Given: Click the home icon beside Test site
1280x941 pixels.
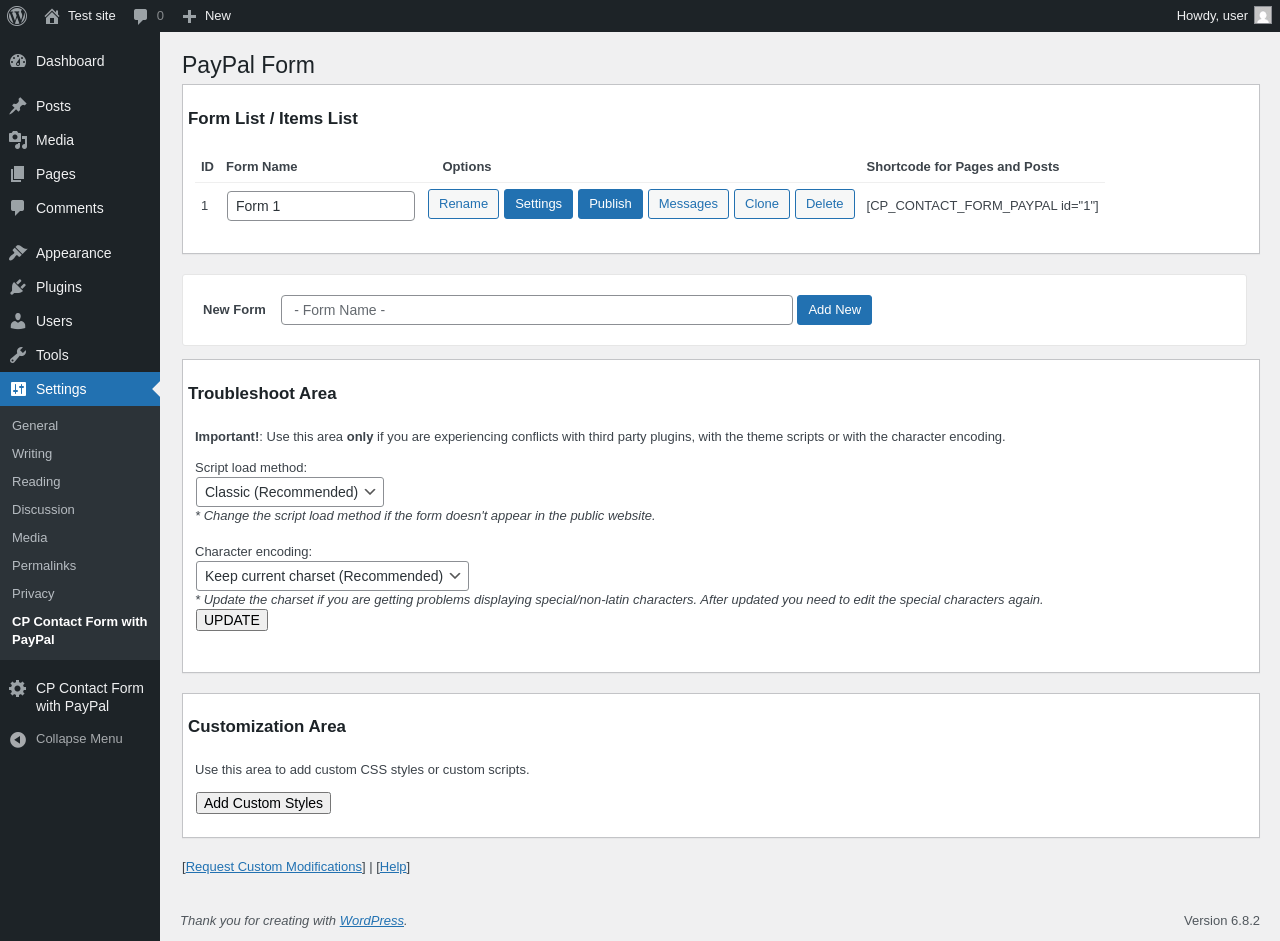Looking at the screenshot, I should click(x=52, y=16).
